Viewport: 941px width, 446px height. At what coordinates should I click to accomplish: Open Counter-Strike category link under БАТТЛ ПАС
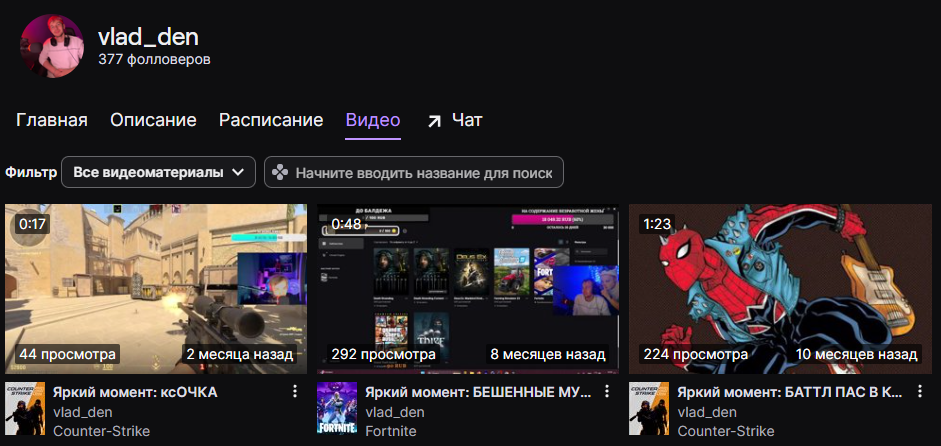tap(726, 431)
